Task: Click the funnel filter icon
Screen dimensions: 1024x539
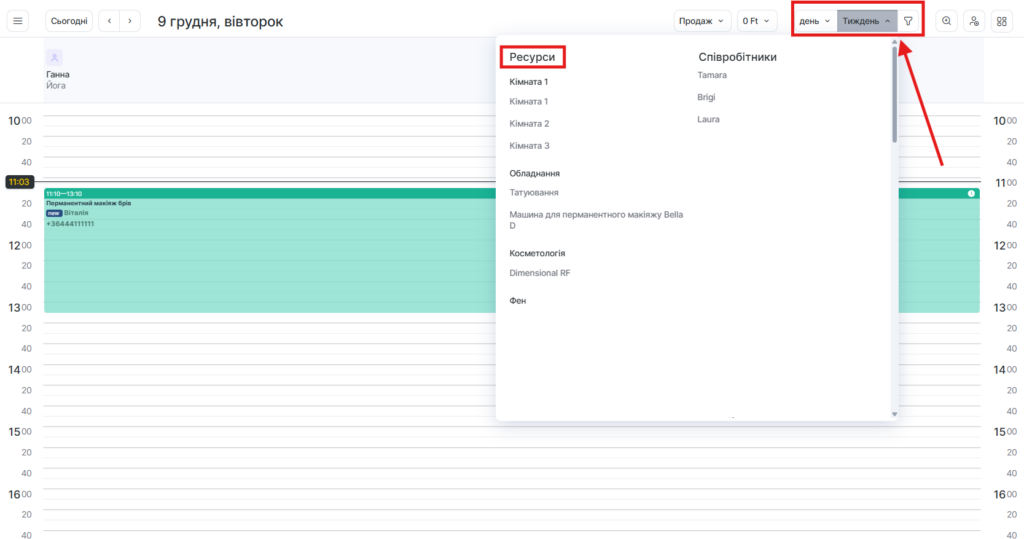Action: pos(908,21)
